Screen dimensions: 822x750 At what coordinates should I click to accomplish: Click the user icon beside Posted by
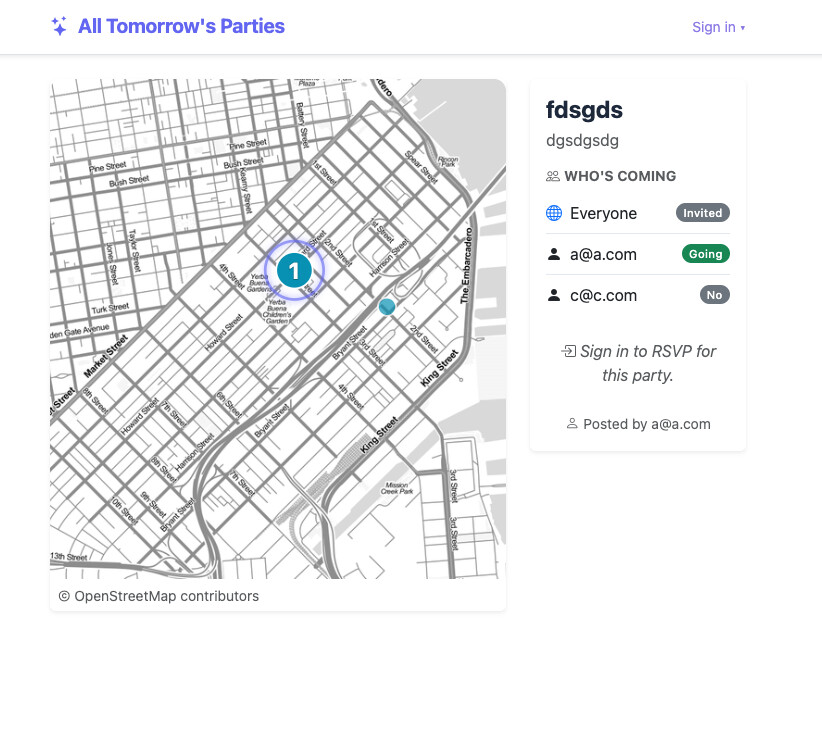coord(572,424)
